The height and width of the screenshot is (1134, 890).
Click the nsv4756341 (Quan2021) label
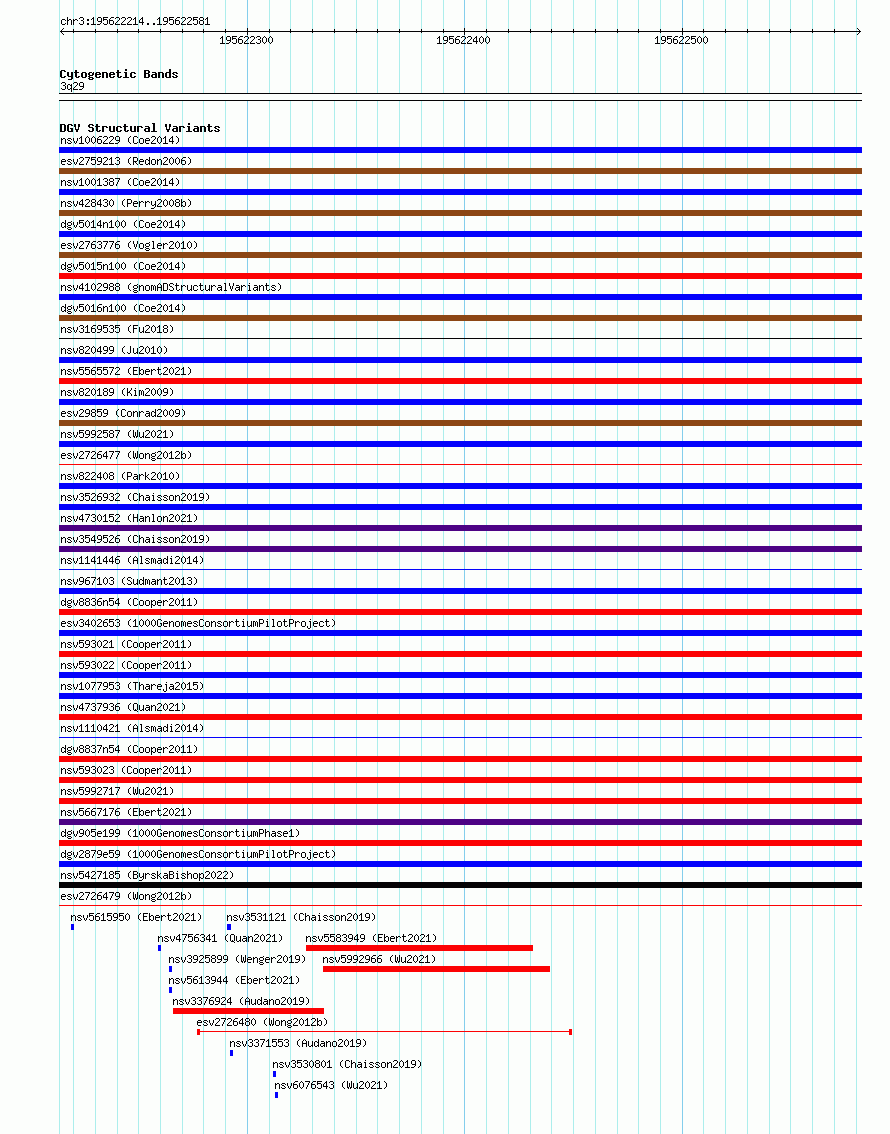221,938
